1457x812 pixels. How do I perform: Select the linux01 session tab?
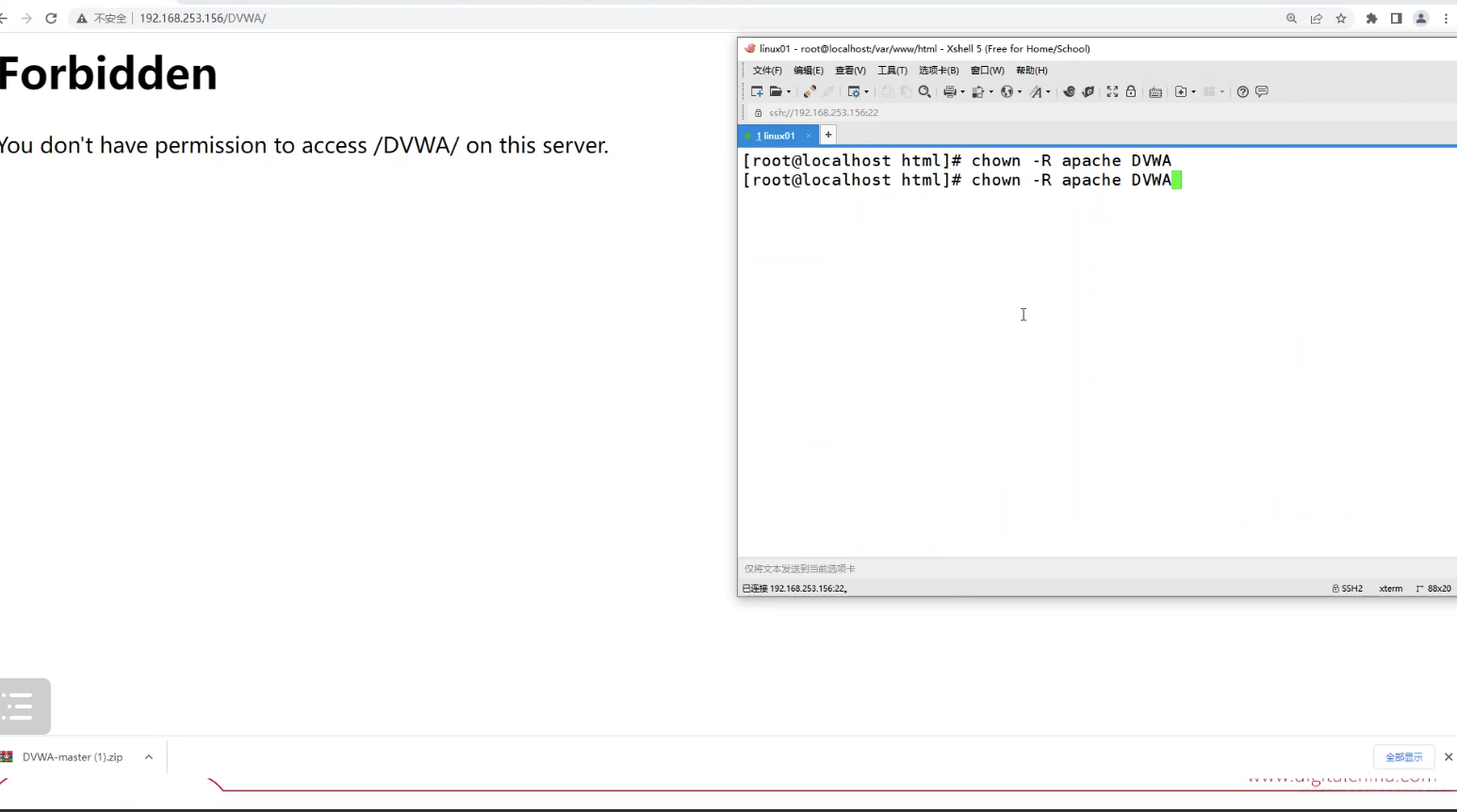click(776, 136)
